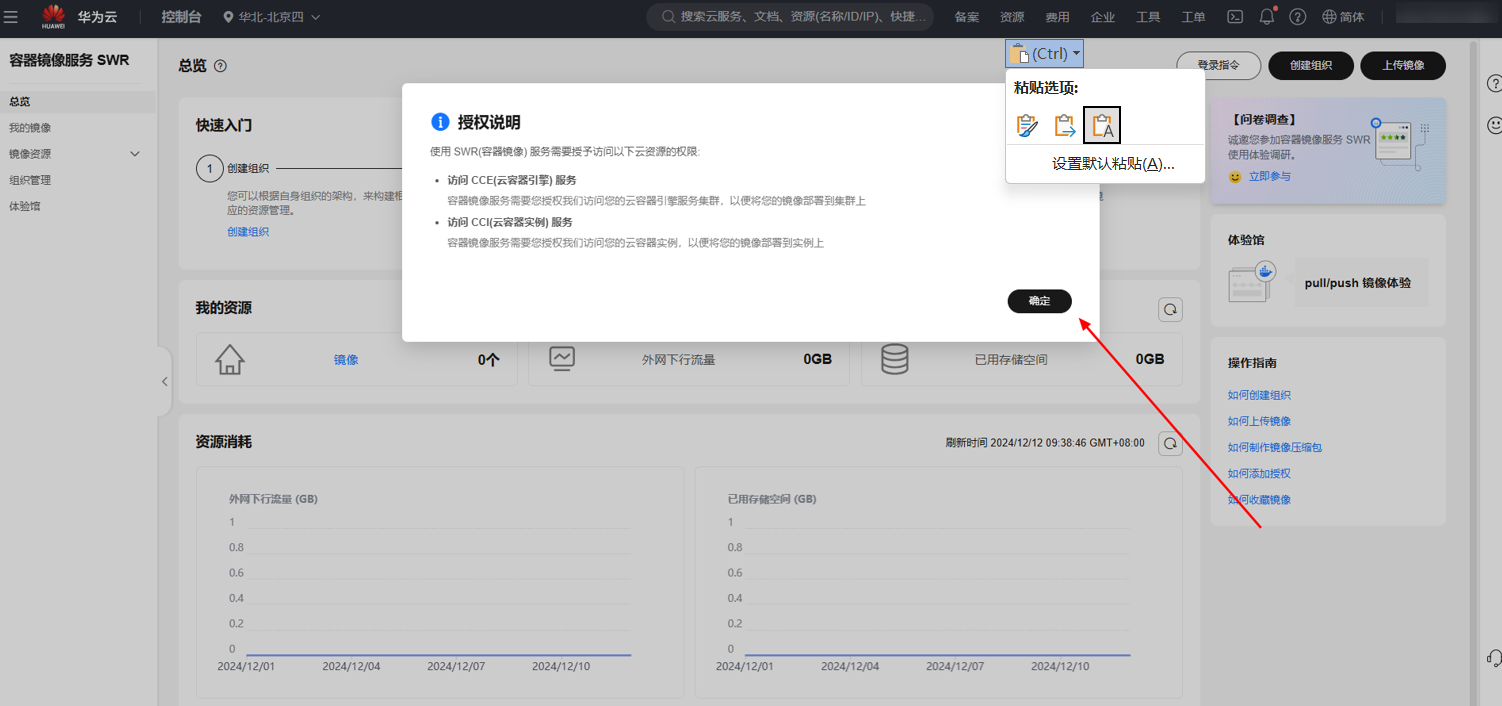Collapse the left sidebar panel

coord(165,381)
